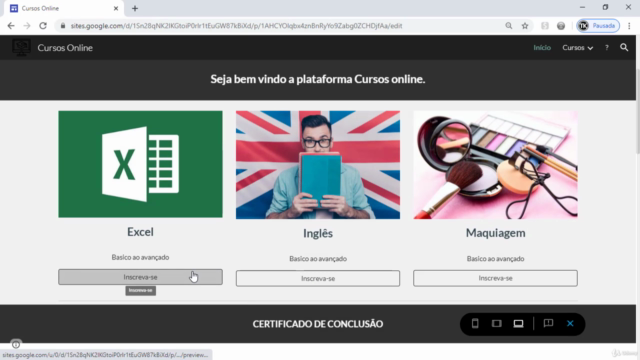640x360 pixels.
Task: Switch preview to large screen view
Action: tap(518, 324)
